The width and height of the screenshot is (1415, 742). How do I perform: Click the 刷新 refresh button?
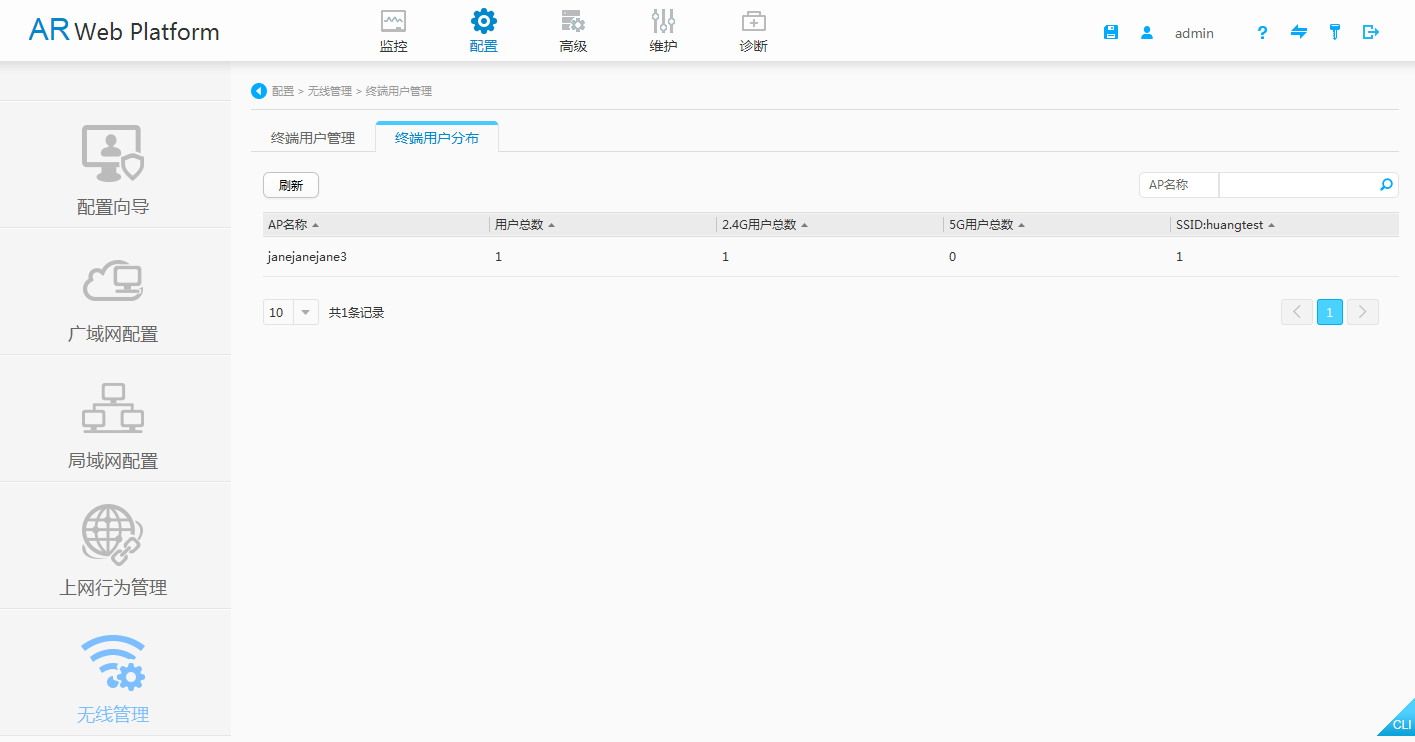[291, 185]
